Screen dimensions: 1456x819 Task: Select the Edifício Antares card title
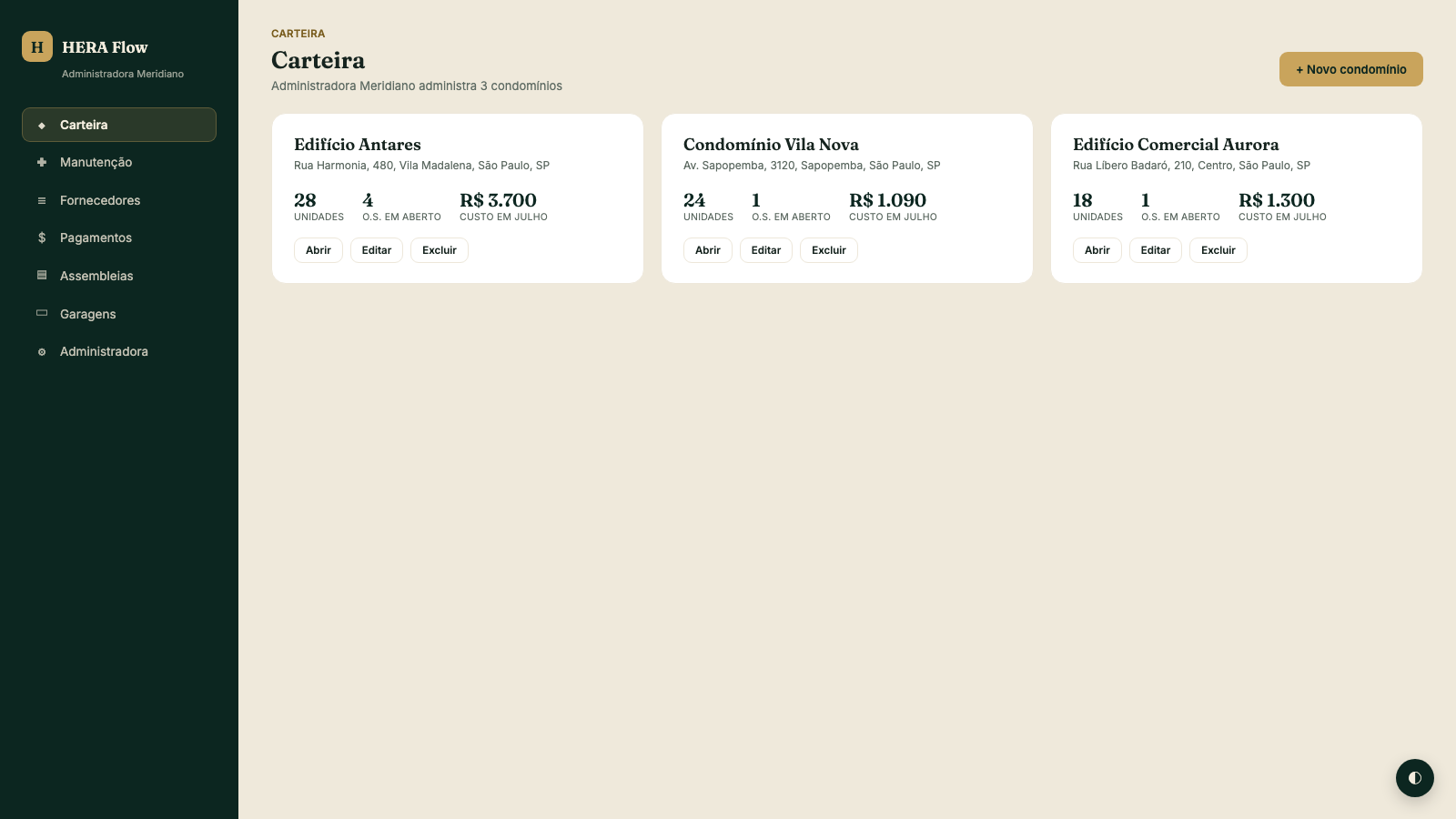tap(358, 145)
